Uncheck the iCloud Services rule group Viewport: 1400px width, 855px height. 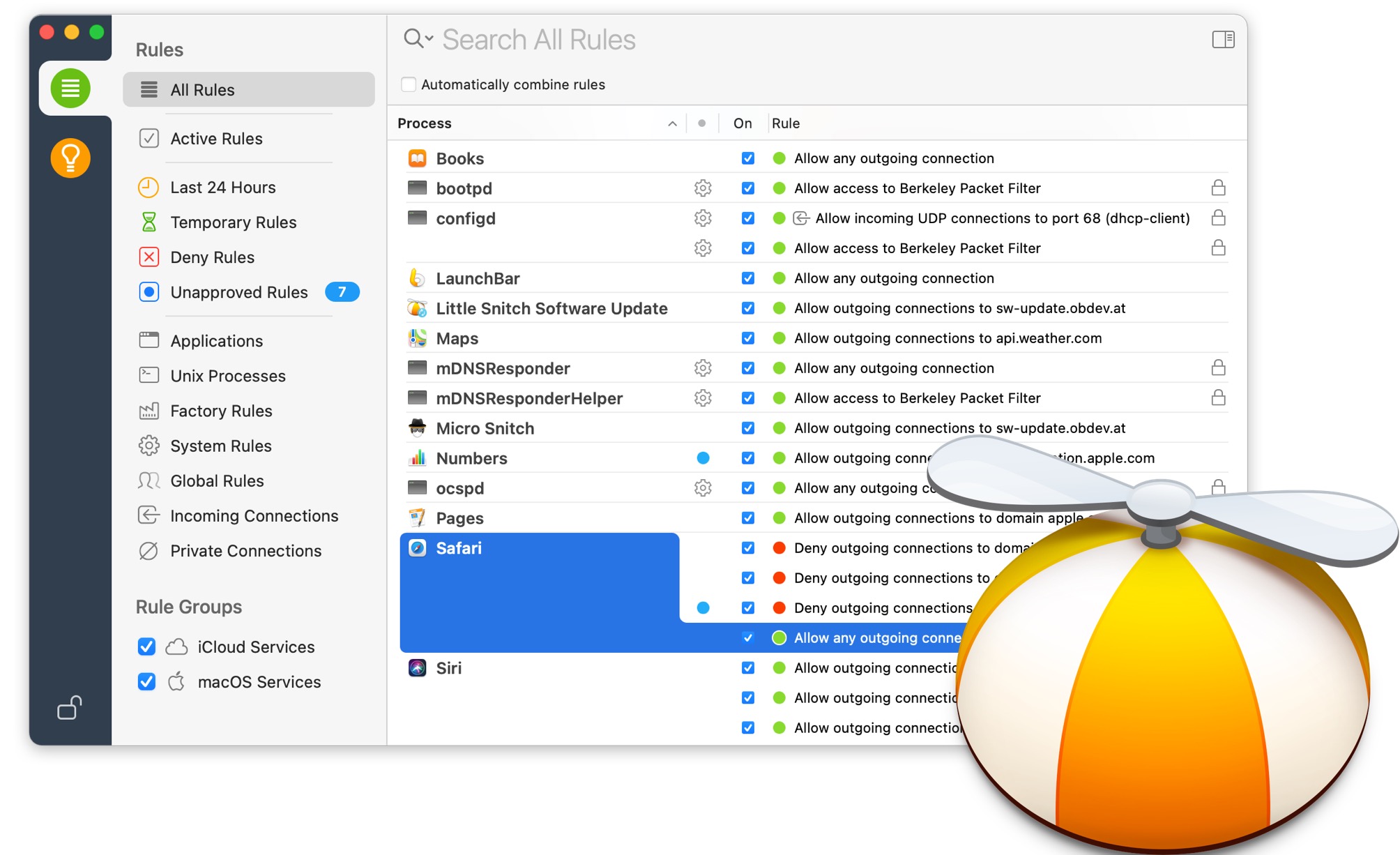coord(146,647)
